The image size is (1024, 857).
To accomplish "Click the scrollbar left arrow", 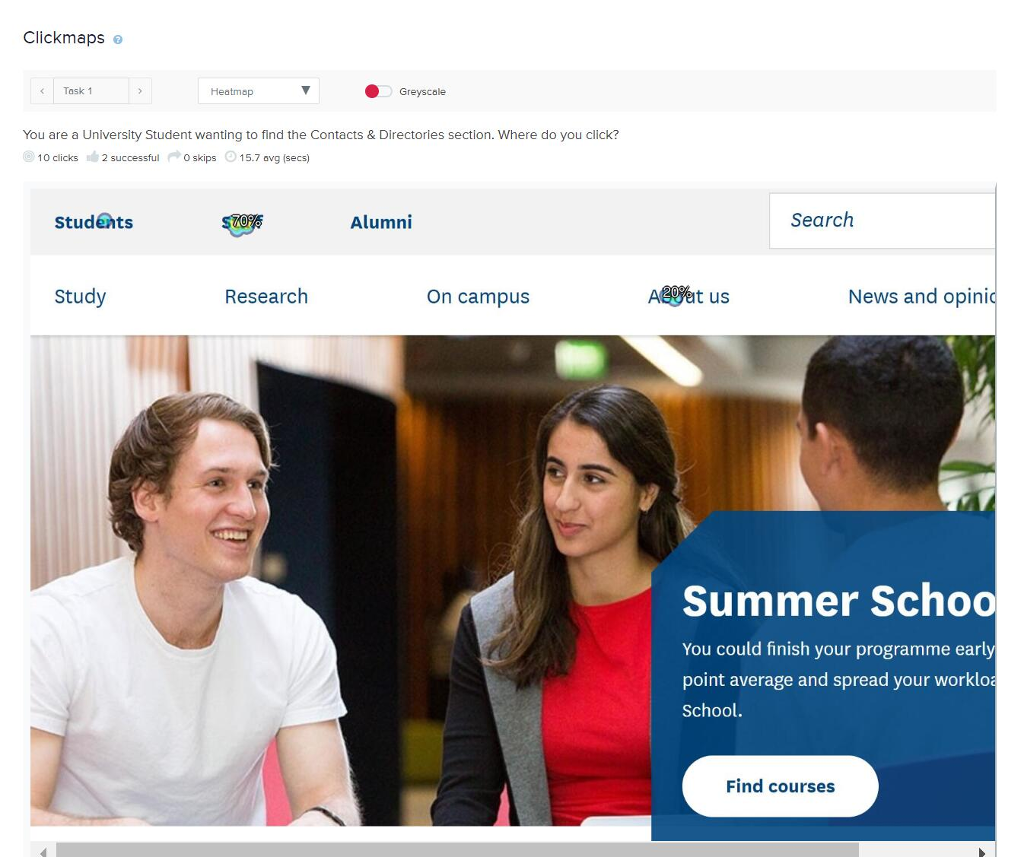I will tap(43, 852).
